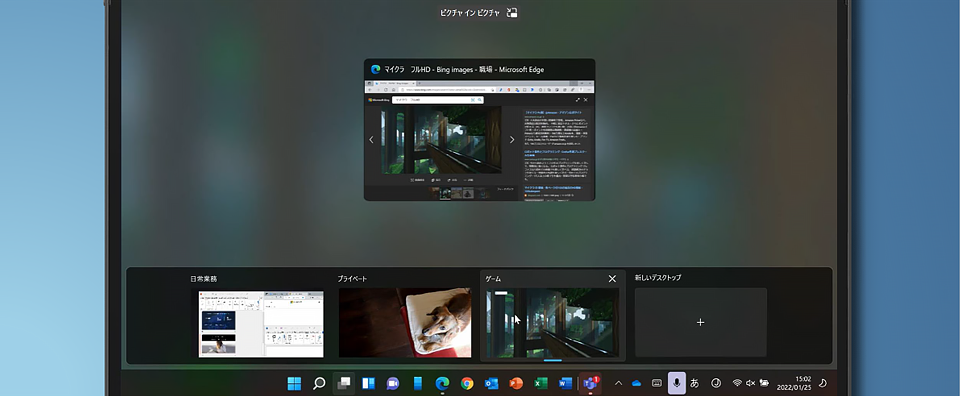Click the muted volume tray icon
Viewport: 960px width, 396px height.
click(x=751, y=384)
